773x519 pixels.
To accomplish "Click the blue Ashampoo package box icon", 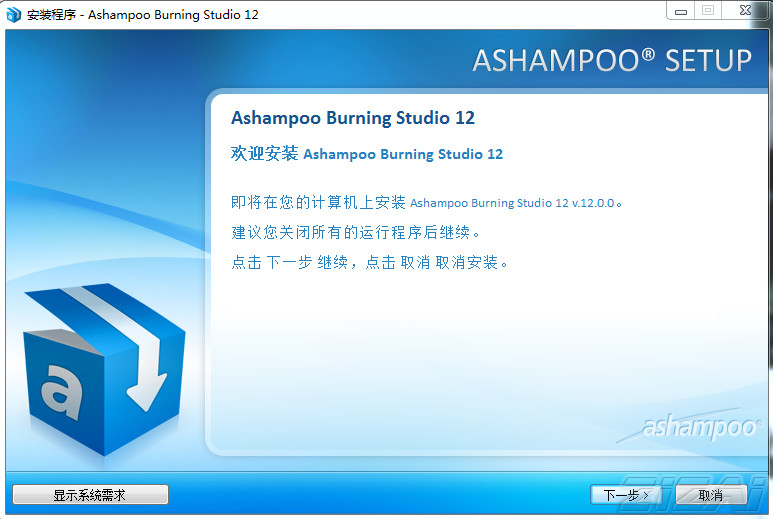I will (x=105, y=369).
